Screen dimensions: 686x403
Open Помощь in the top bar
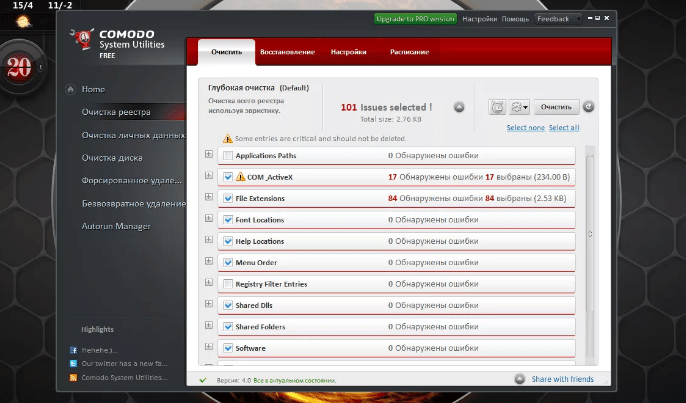point(515,19)
